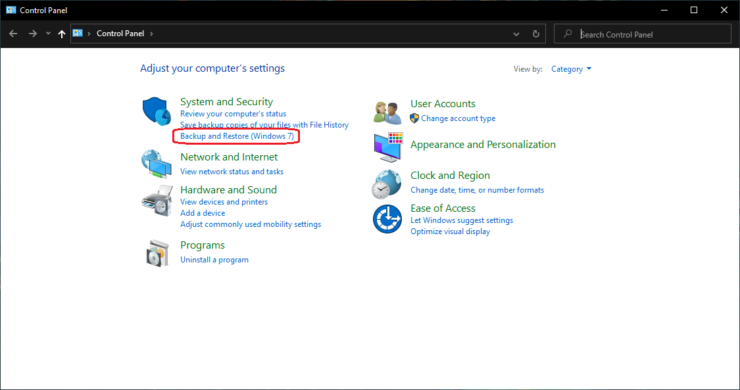
Task: Click the Ease of Access icon
Action: (x=387, y=219)
